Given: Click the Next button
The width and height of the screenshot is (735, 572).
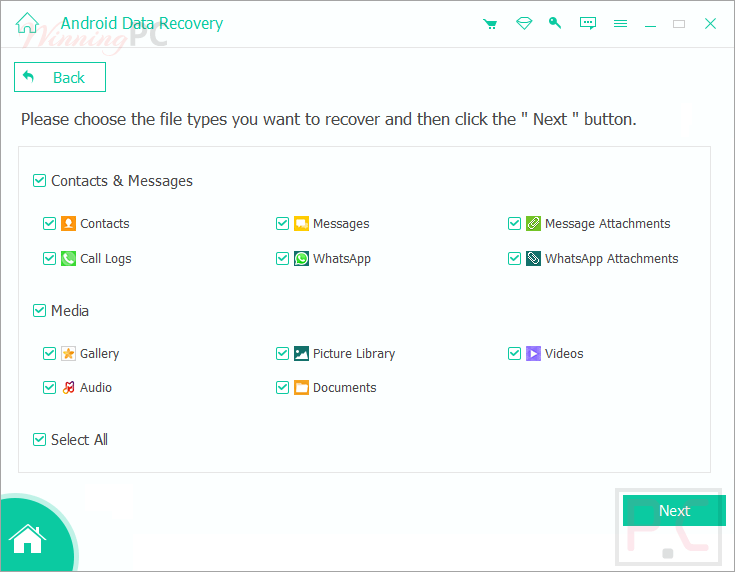Looking at the screenshot, I should 674,511.
